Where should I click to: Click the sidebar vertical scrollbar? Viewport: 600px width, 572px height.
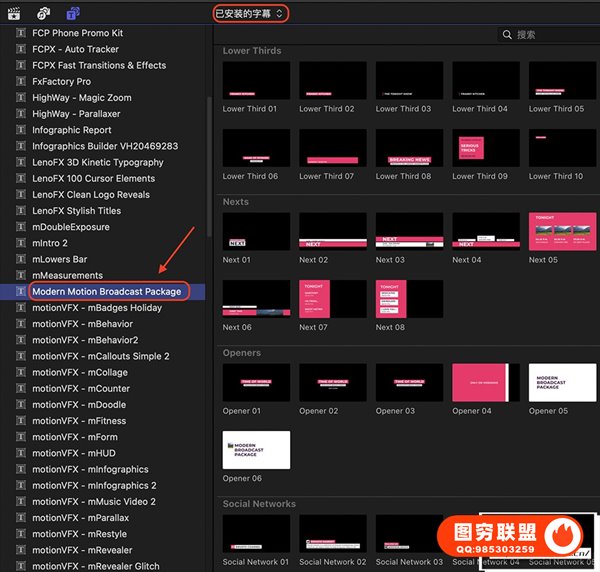pos(209,160)
